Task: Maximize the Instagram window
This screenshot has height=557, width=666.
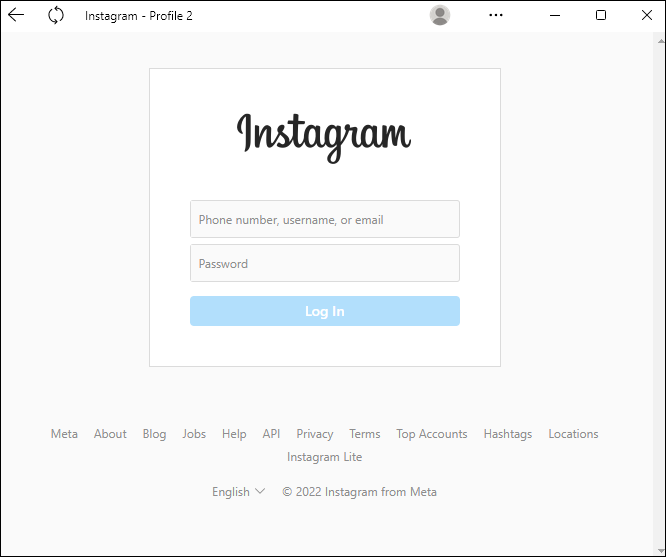Action: pos(601,15)
